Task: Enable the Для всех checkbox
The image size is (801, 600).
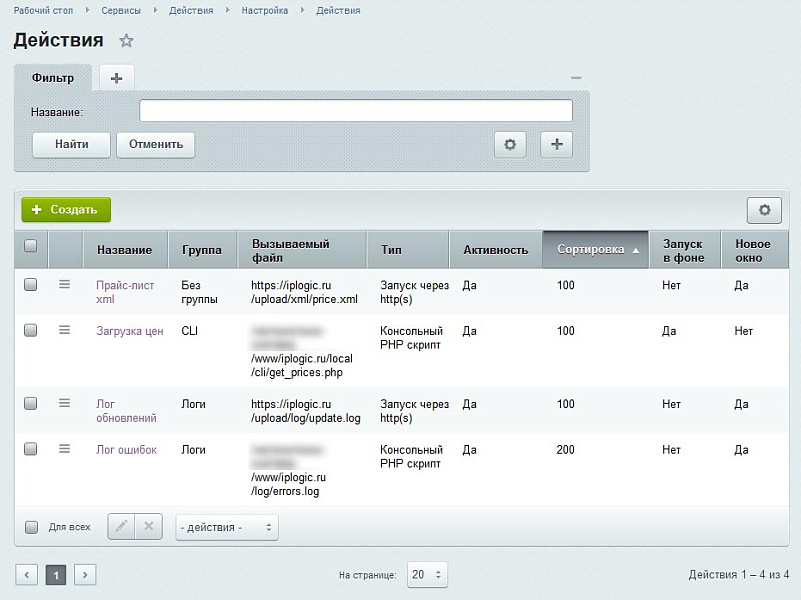Action: (31, 527)
